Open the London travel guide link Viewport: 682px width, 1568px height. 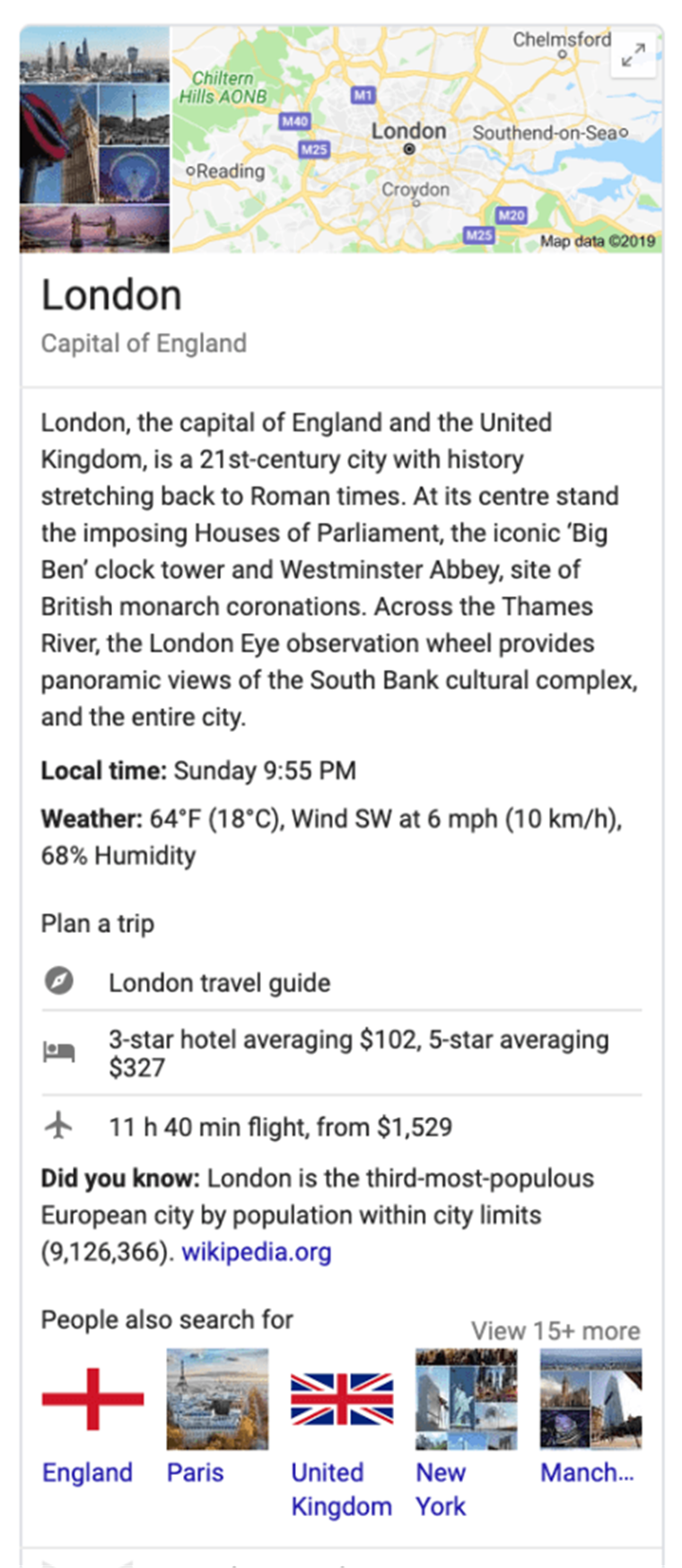tap(220, 983)
